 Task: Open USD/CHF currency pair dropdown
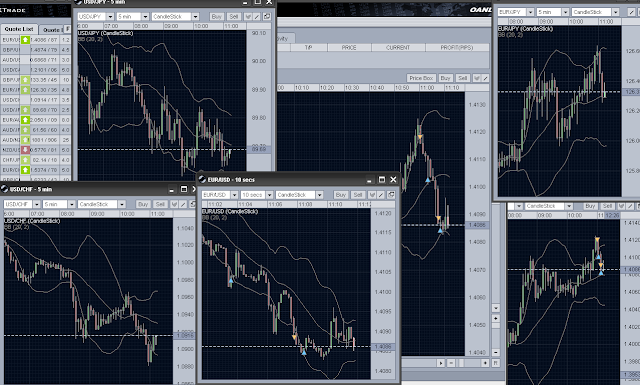36,204
